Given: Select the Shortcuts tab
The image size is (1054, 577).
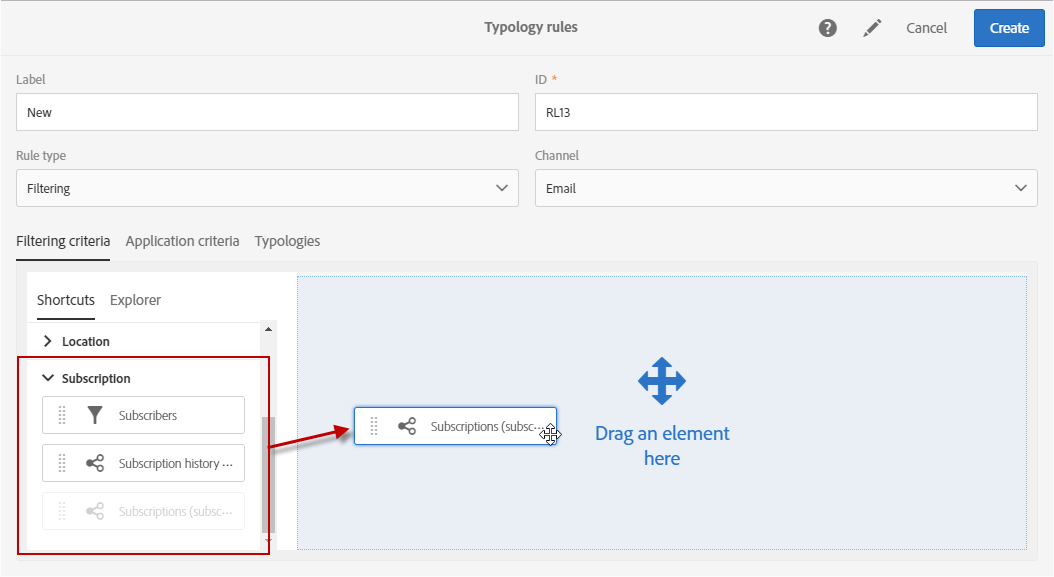Looking at the screenshot, I should (x=65, y=300).
